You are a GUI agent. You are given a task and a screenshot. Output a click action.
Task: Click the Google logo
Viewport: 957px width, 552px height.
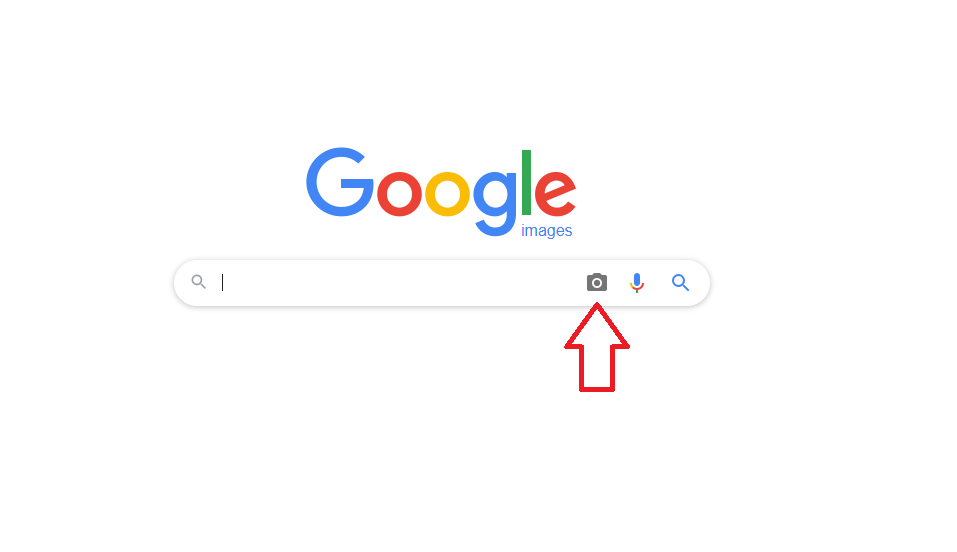(x=441, y=192)
